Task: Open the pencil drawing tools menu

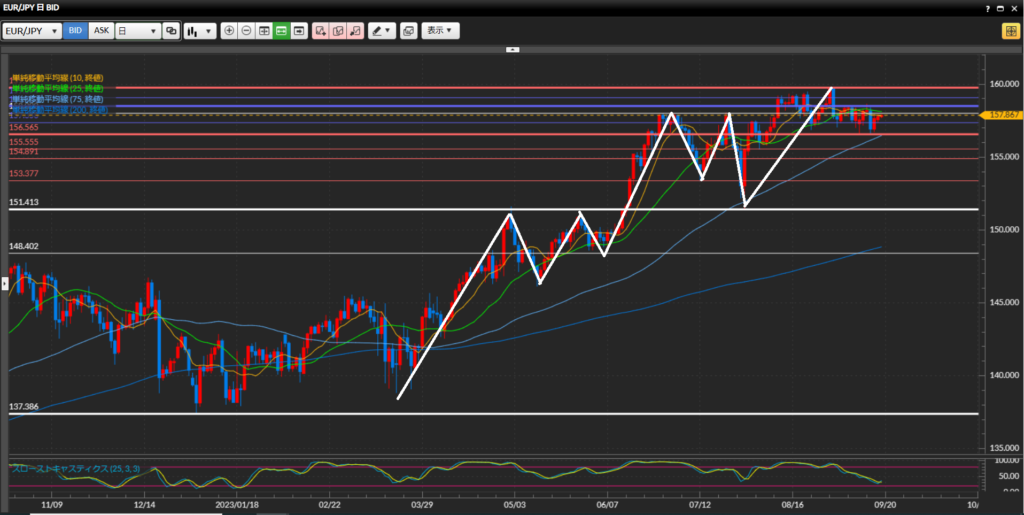Action: [382, 31]
